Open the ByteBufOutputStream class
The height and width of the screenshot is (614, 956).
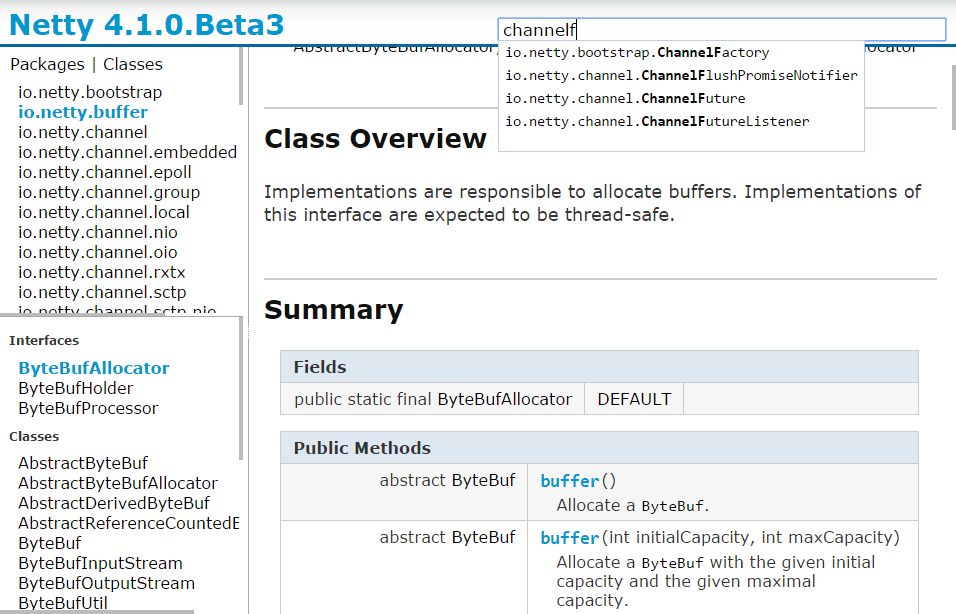[x=106, y=584]
